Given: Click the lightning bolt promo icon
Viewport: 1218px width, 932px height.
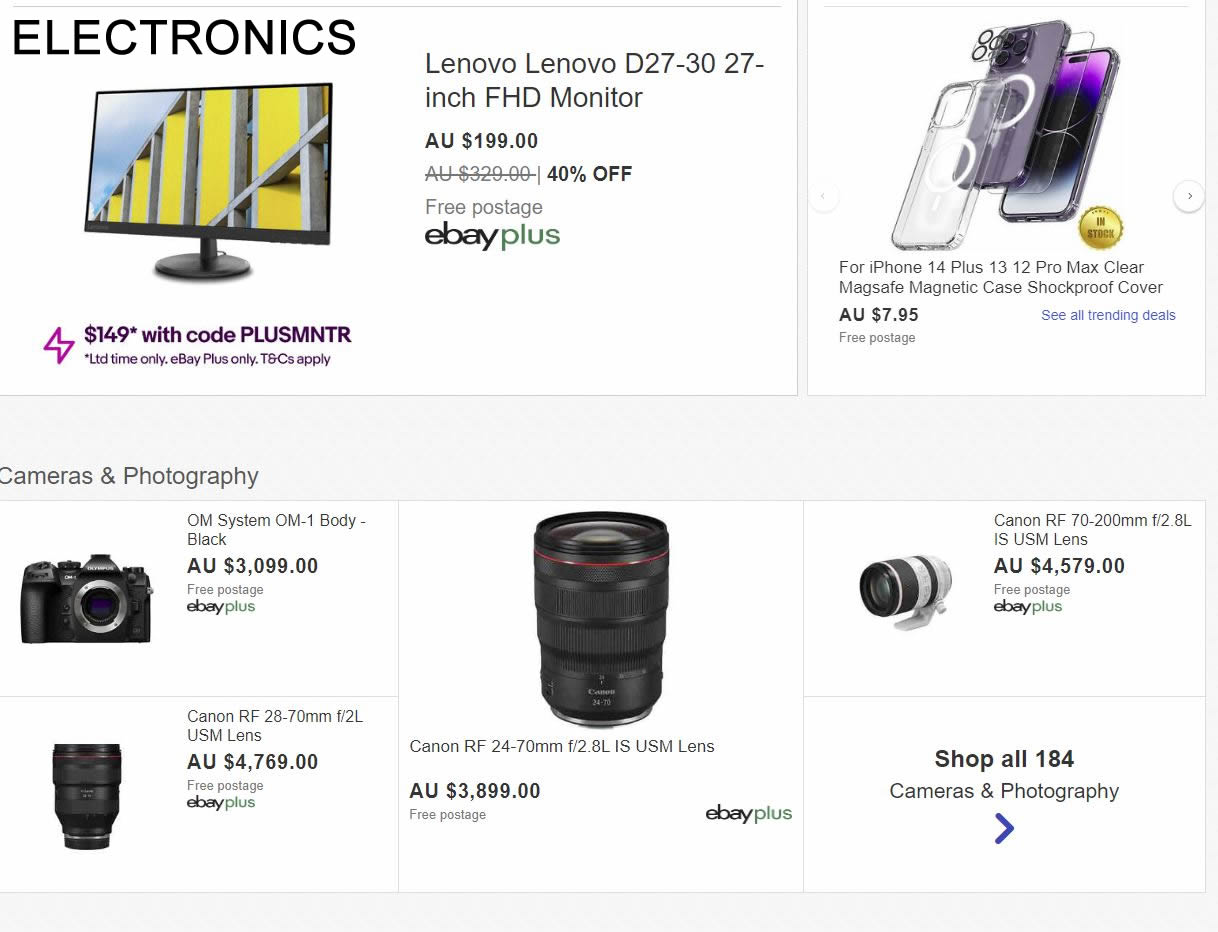Looking at the screenshot, I should point(59,345).
